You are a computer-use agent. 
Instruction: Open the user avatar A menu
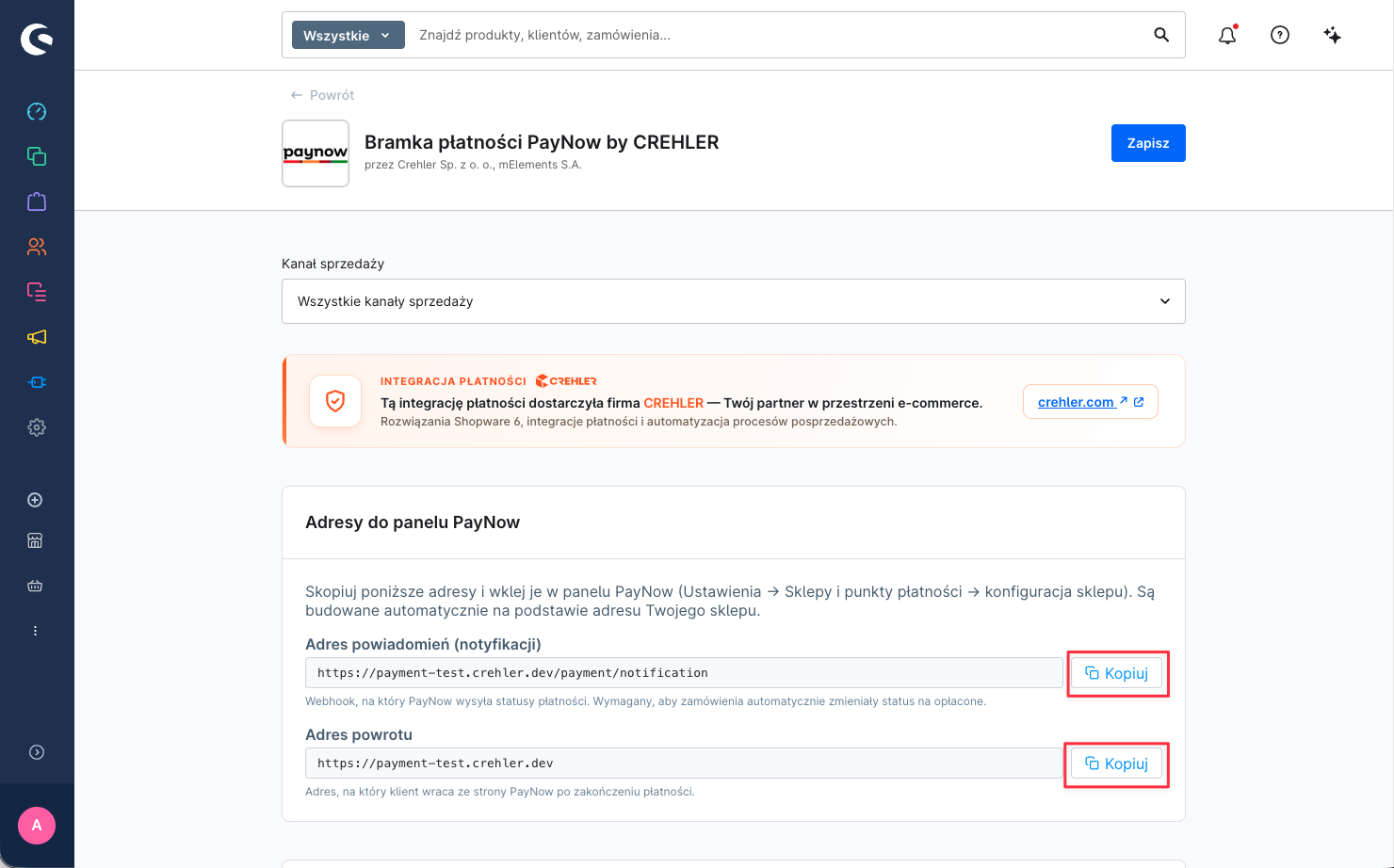[x=37, y=826]
